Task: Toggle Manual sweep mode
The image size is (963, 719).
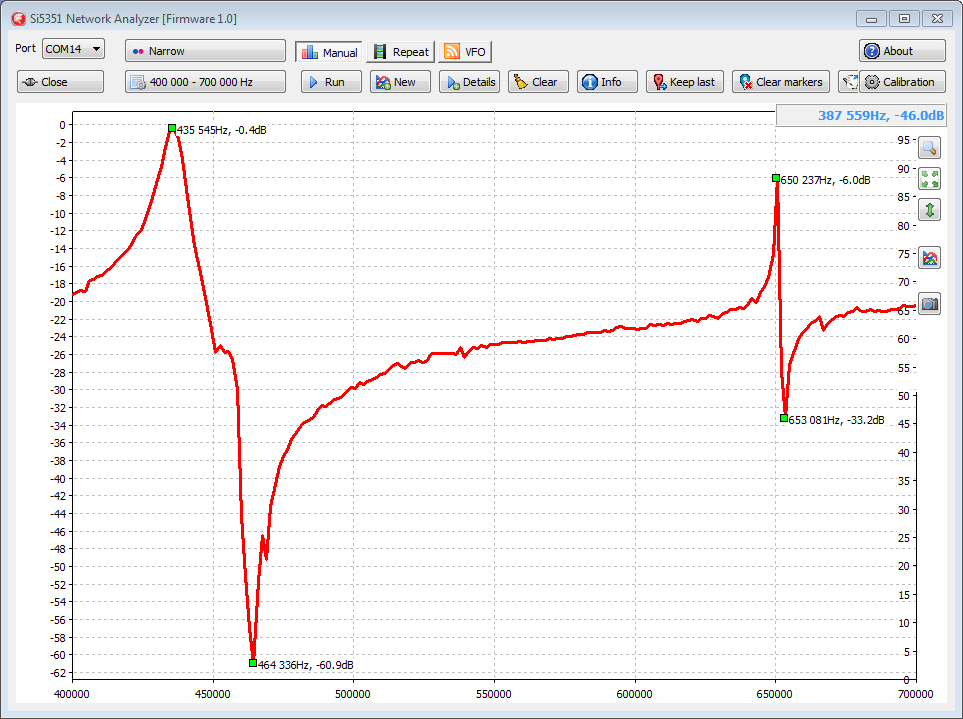Action: coord(329,52)
